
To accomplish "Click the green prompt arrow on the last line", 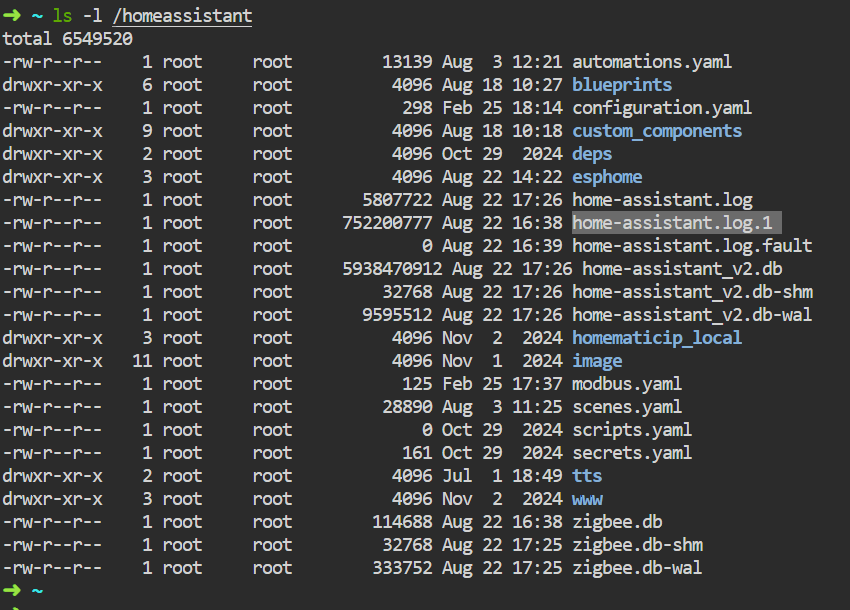I will tap(11, 590).
